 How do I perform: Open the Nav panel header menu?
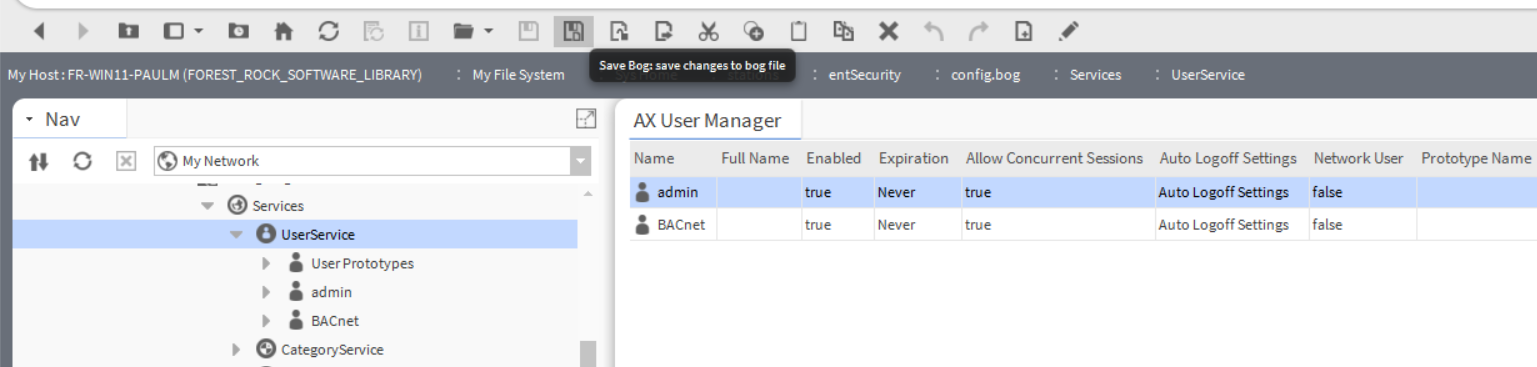(x=30, y=120)
